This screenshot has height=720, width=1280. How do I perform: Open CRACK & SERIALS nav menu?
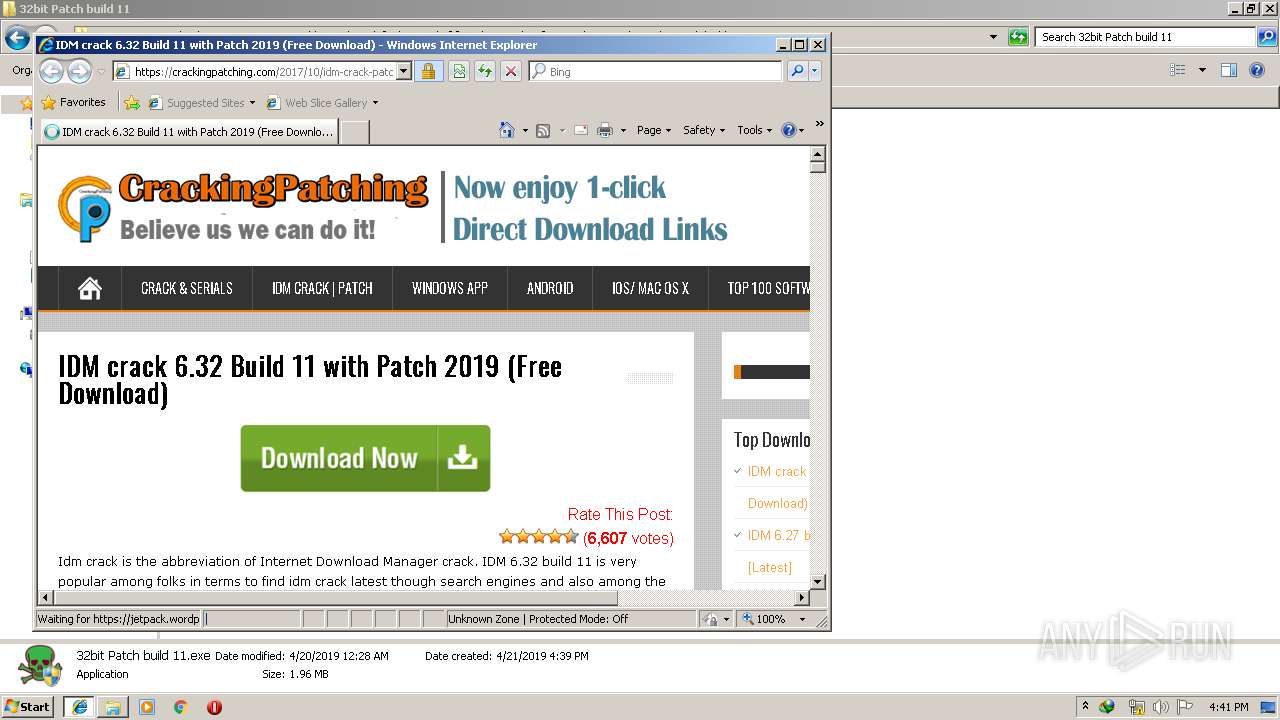187,288
